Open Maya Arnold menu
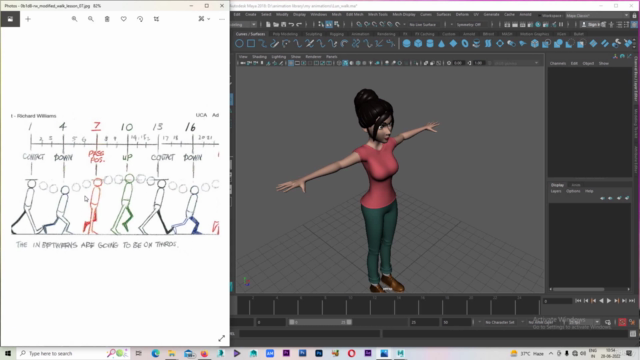640x360 pixels. [525, 14]
